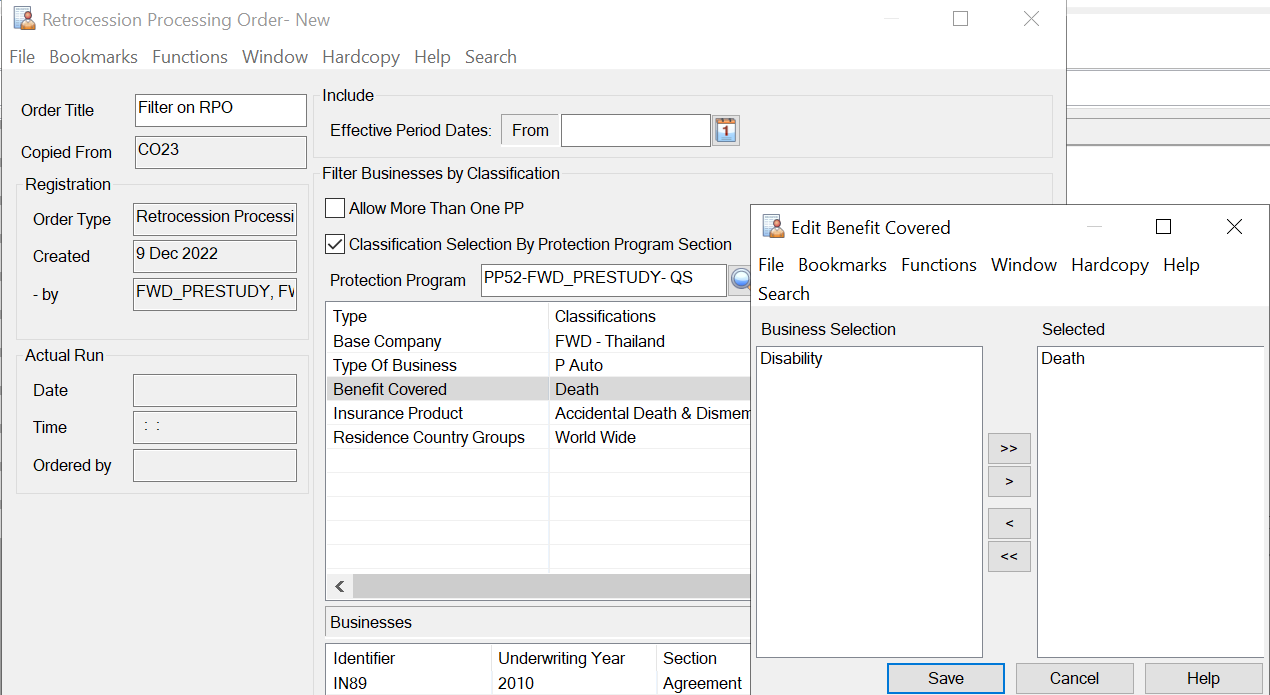
Task: Open Bookmarks menu in Edit Benefit dialog
Action: pos(842,265)
